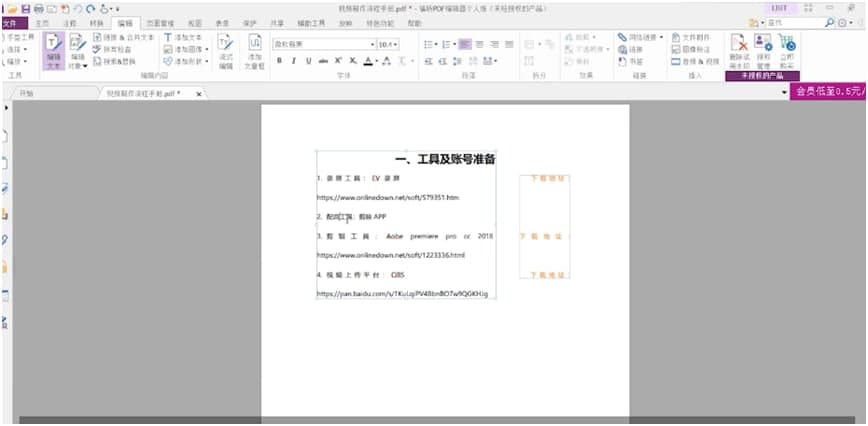Click the Print icon in quick access toolbar
The image size is (868, 426).
(39, 9)
